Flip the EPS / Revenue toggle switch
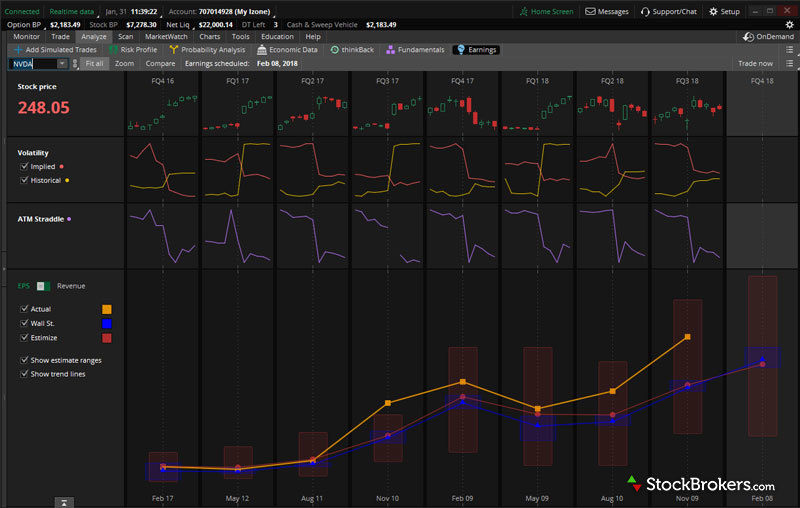 click(43, 286)
